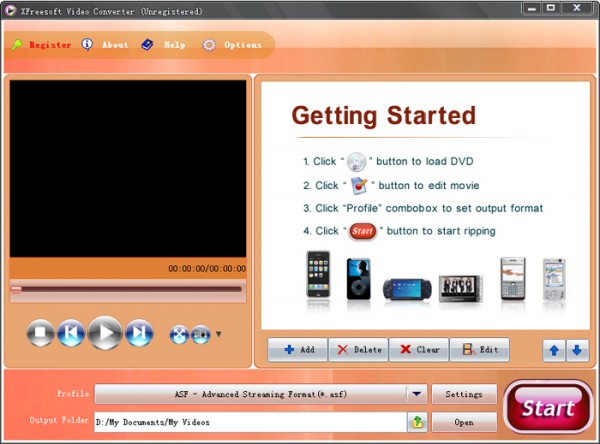Focus the Output Folder path field

pos(250,422)
